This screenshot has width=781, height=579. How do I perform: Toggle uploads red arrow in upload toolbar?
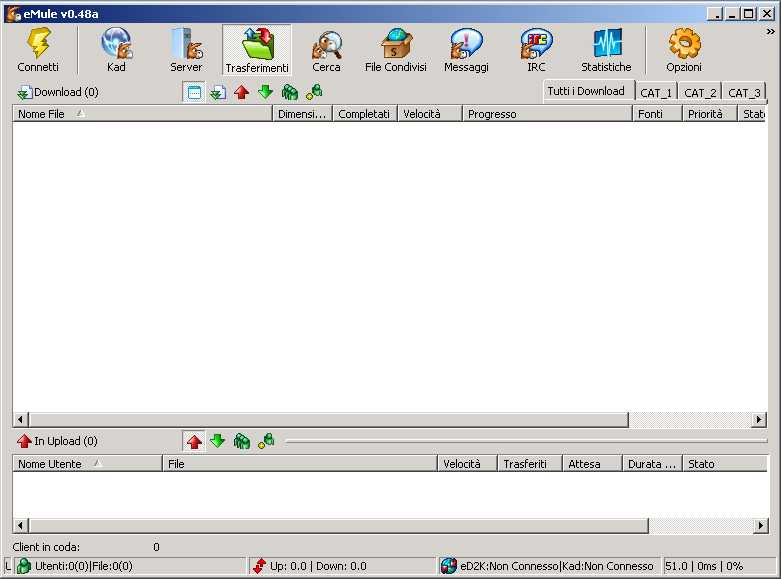point(194,441)
